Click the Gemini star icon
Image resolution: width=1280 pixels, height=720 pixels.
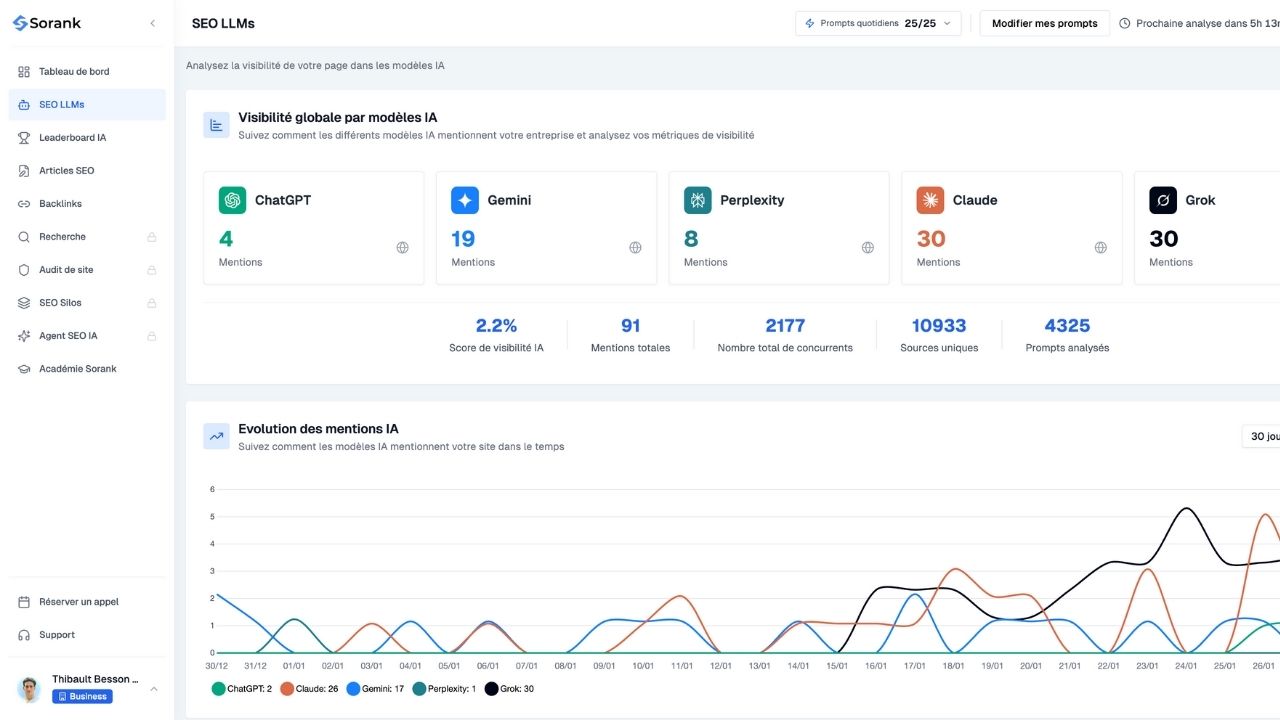click(464, 200)
